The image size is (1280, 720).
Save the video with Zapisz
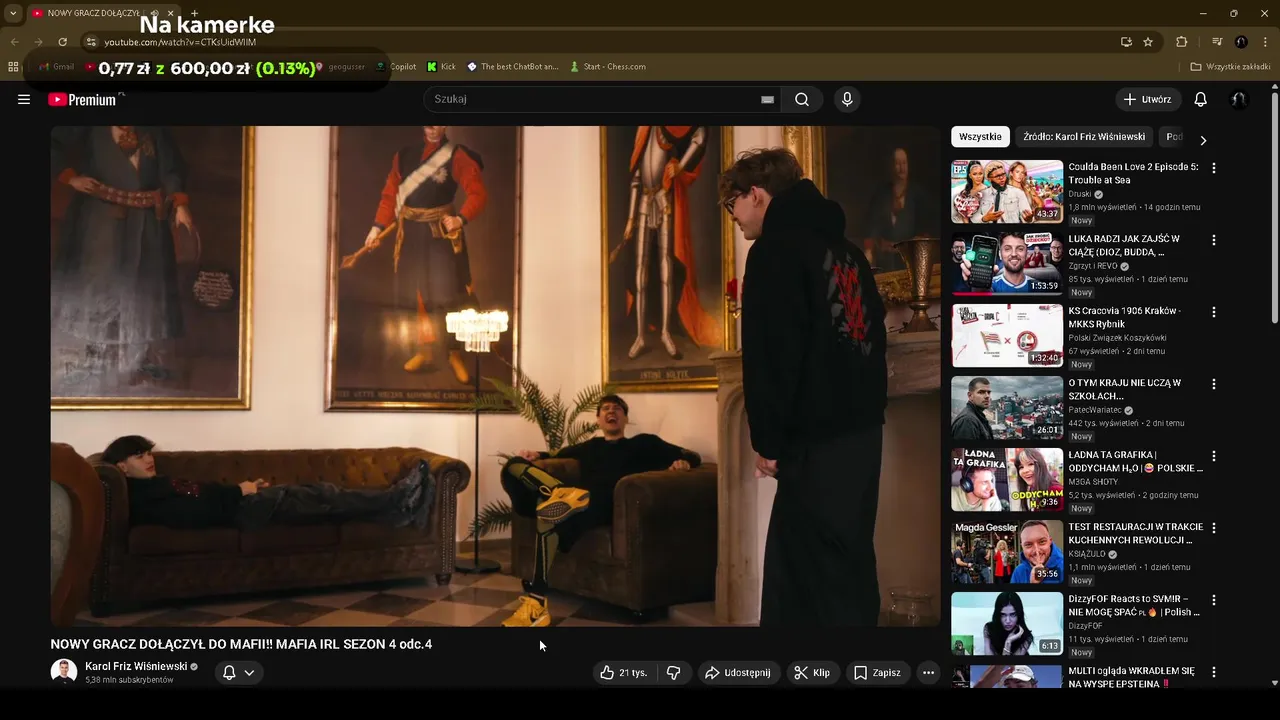coord(877,673)
